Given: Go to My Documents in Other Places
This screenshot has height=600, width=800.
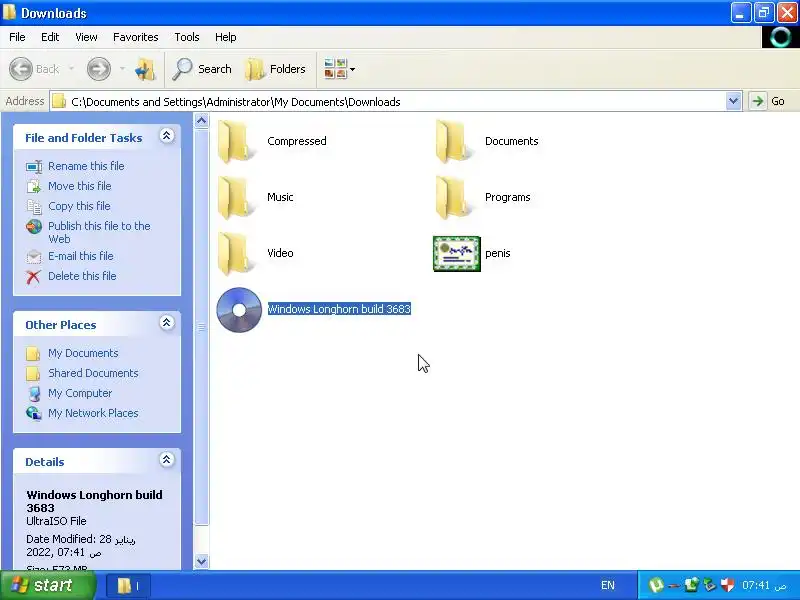Looking at the screenshot, I should tap(83, 353).
